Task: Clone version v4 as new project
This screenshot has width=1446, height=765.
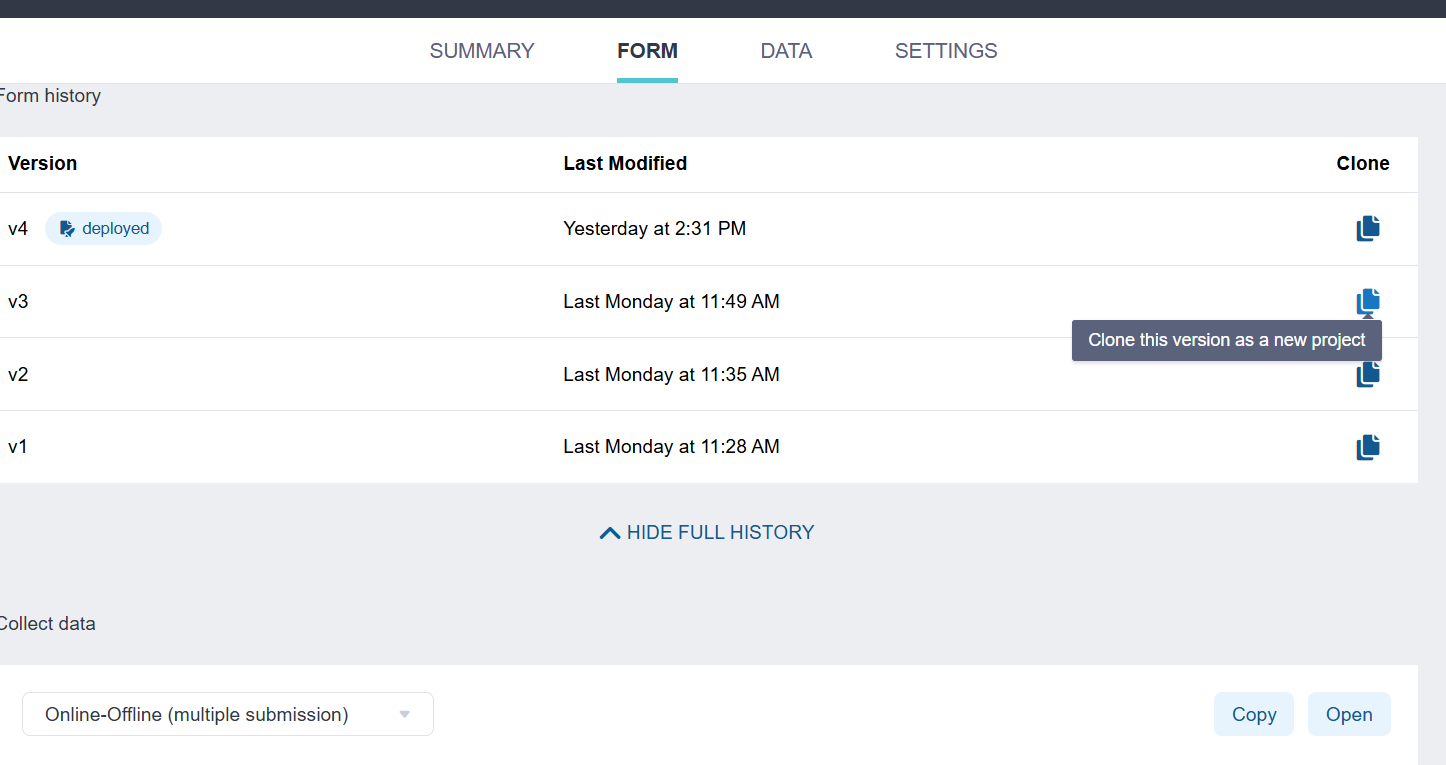Action: [1367, 229]
